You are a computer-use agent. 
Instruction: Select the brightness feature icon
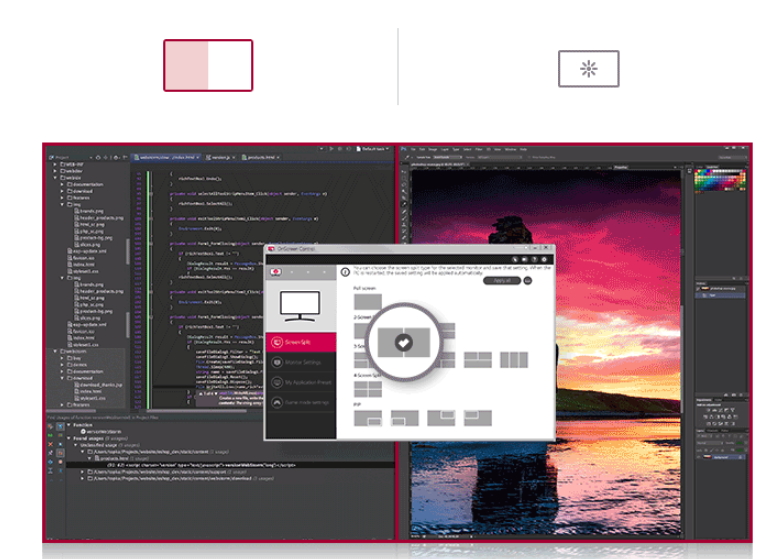pyautogui.click(x=588, y=69)
